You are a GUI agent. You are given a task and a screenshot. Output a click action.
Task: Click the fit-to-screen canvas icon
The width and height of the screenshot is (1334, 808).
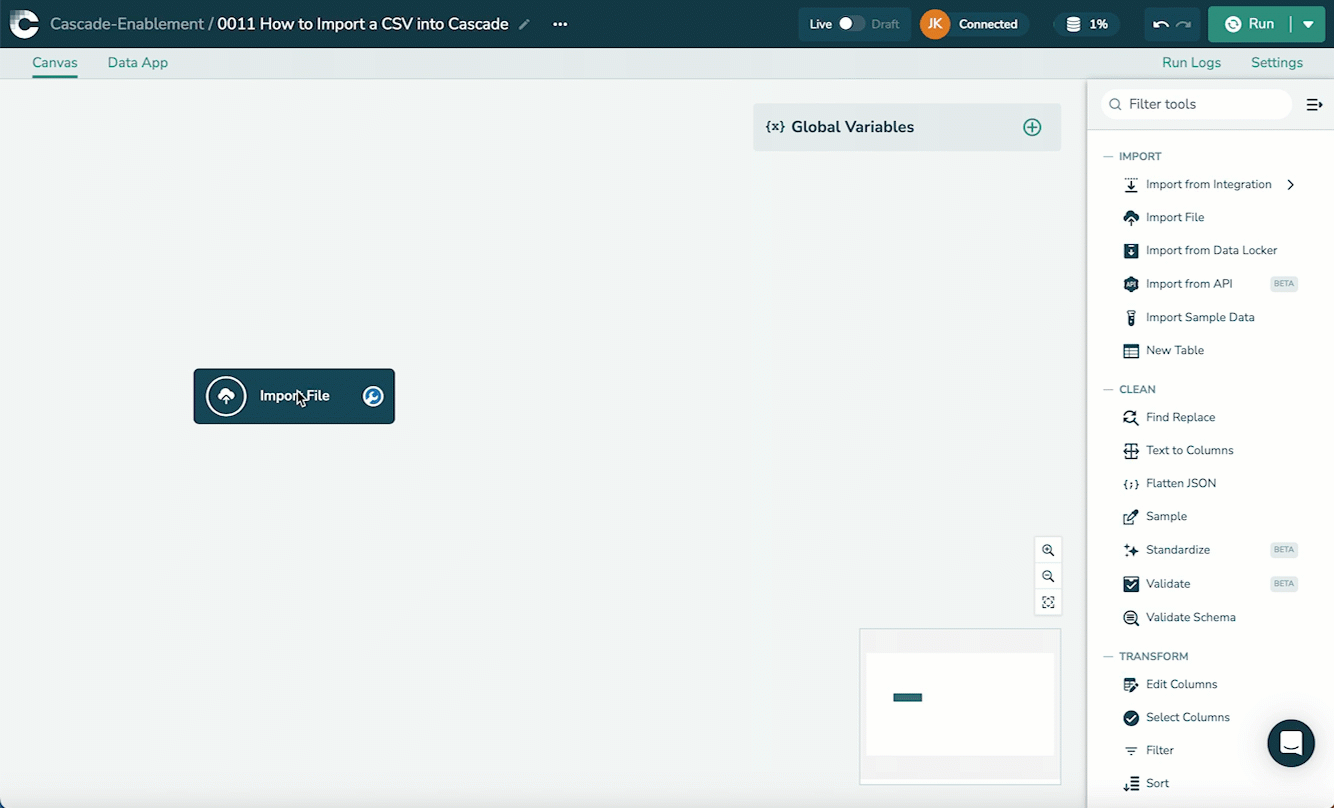coord(1048,602)
